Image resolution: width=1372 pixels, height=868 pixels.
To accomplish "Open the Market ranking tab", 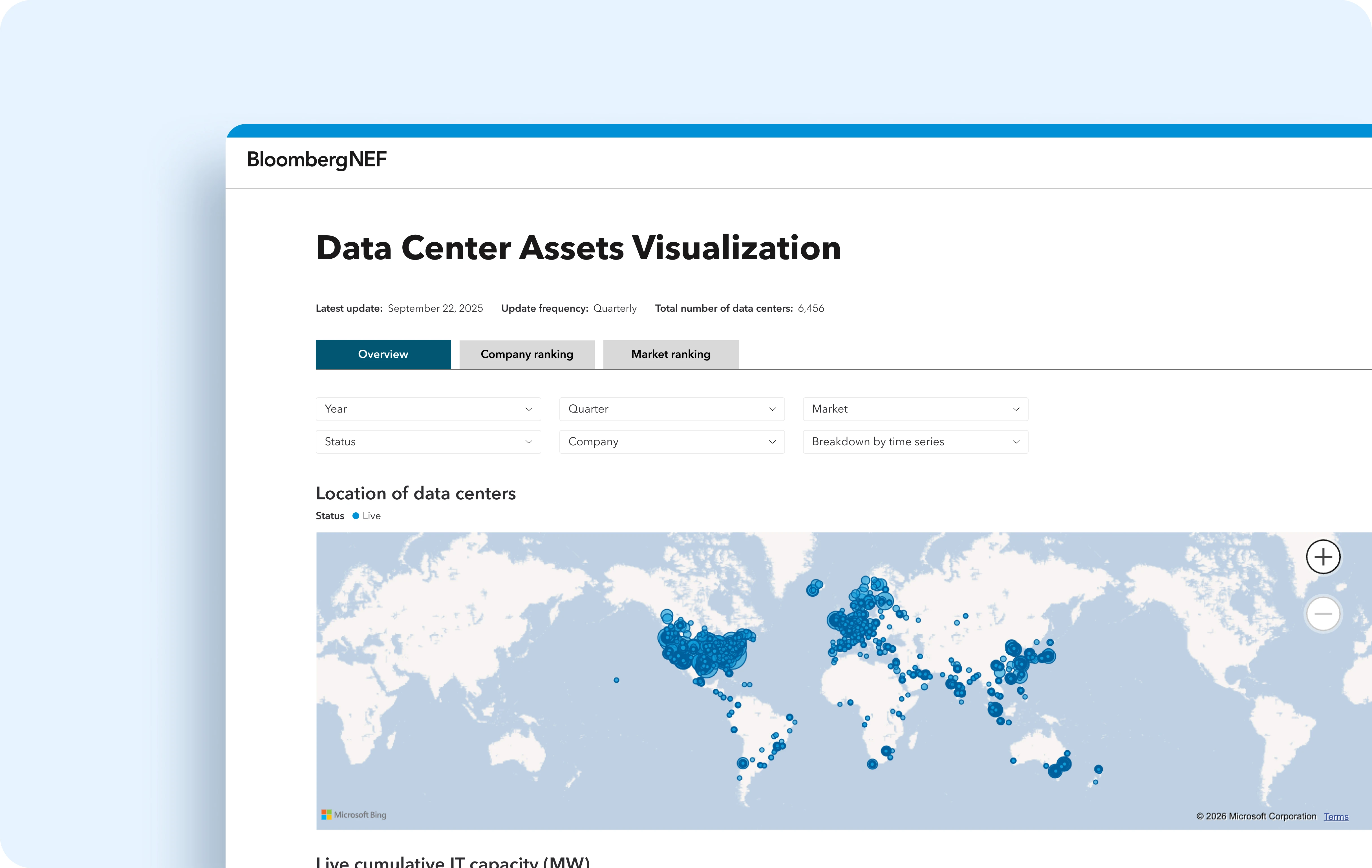I will click(x=670, y=354).
